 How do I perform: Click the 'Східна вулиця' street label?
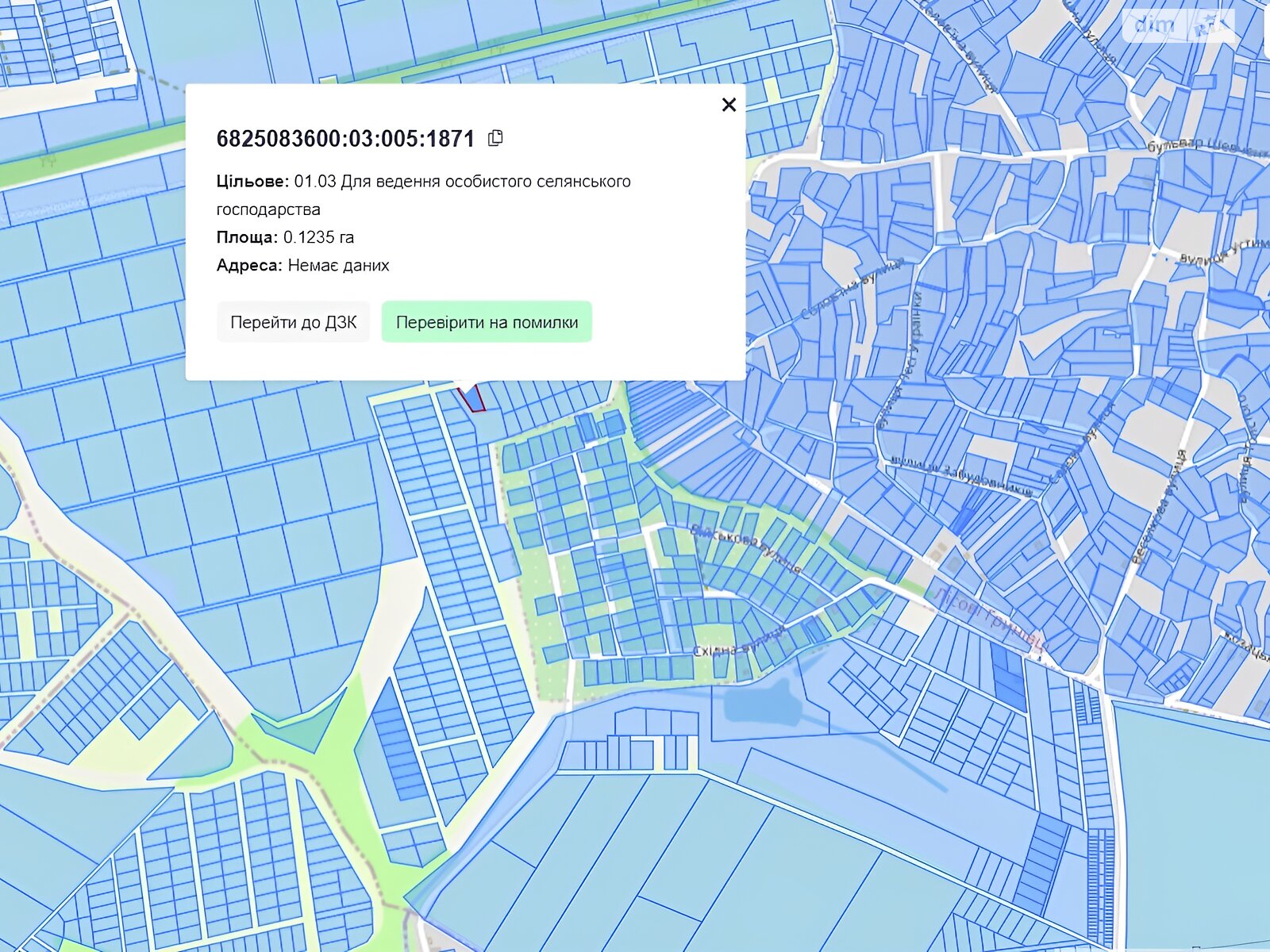(738, 643)
